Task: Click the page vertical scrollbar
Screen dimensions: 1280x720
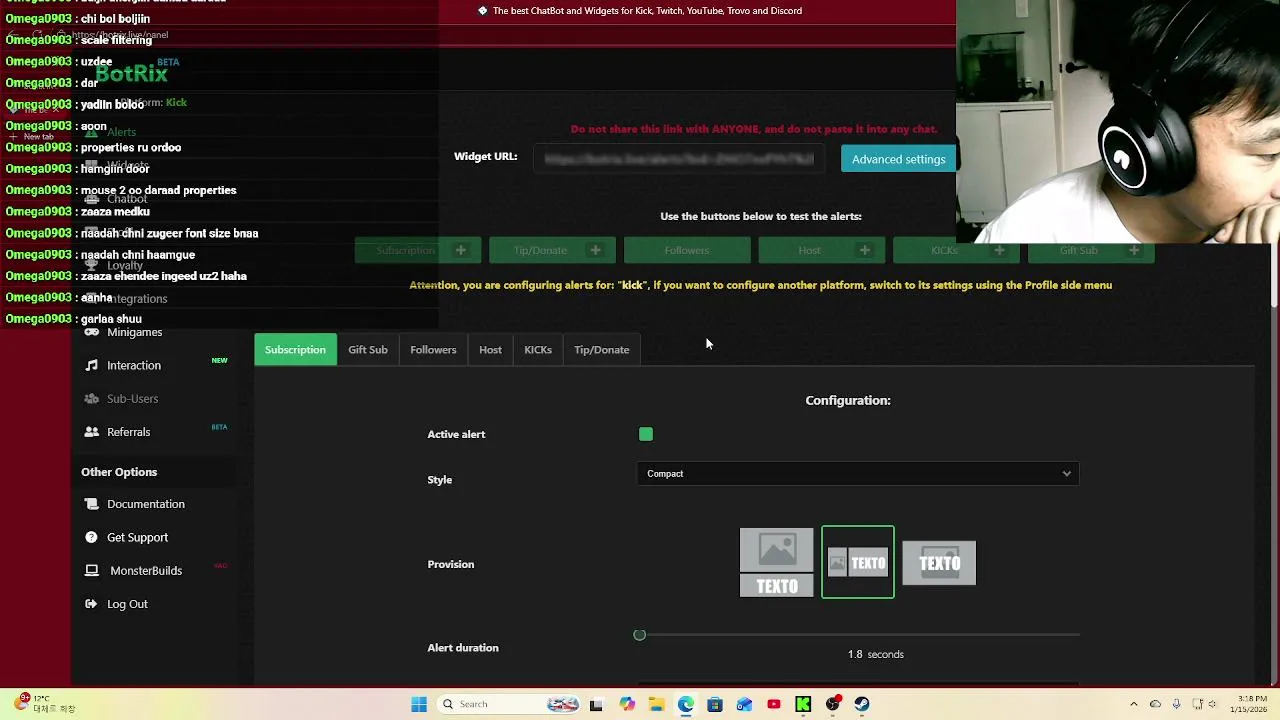Action: click(x=1273, y=275)
